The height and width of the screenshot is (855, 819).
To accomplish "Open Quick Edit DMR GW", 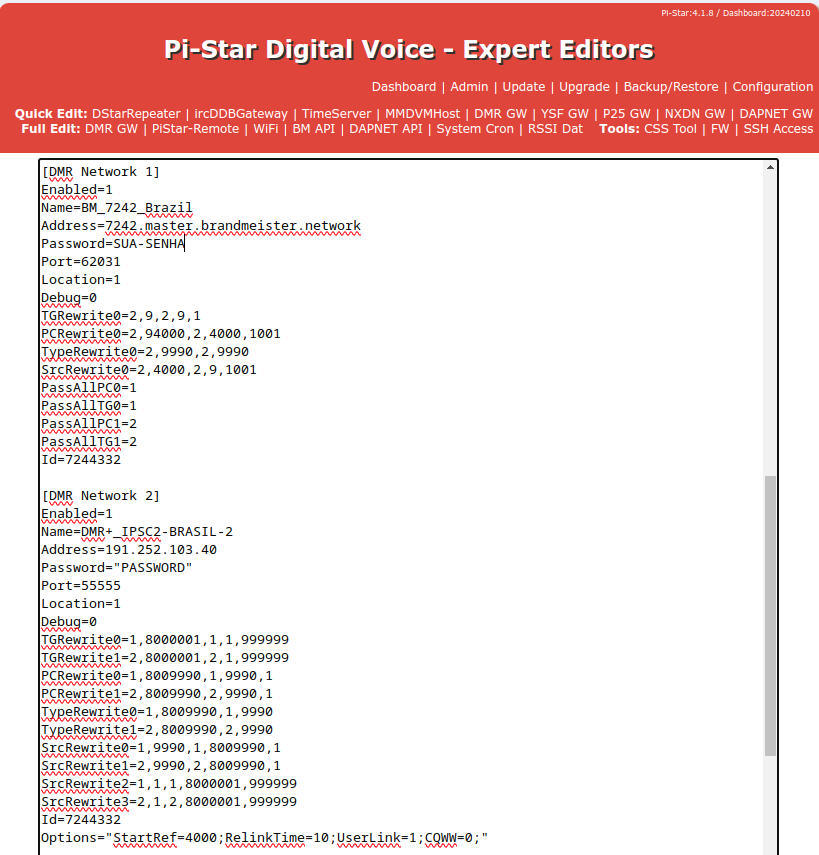I will [500, 113].
